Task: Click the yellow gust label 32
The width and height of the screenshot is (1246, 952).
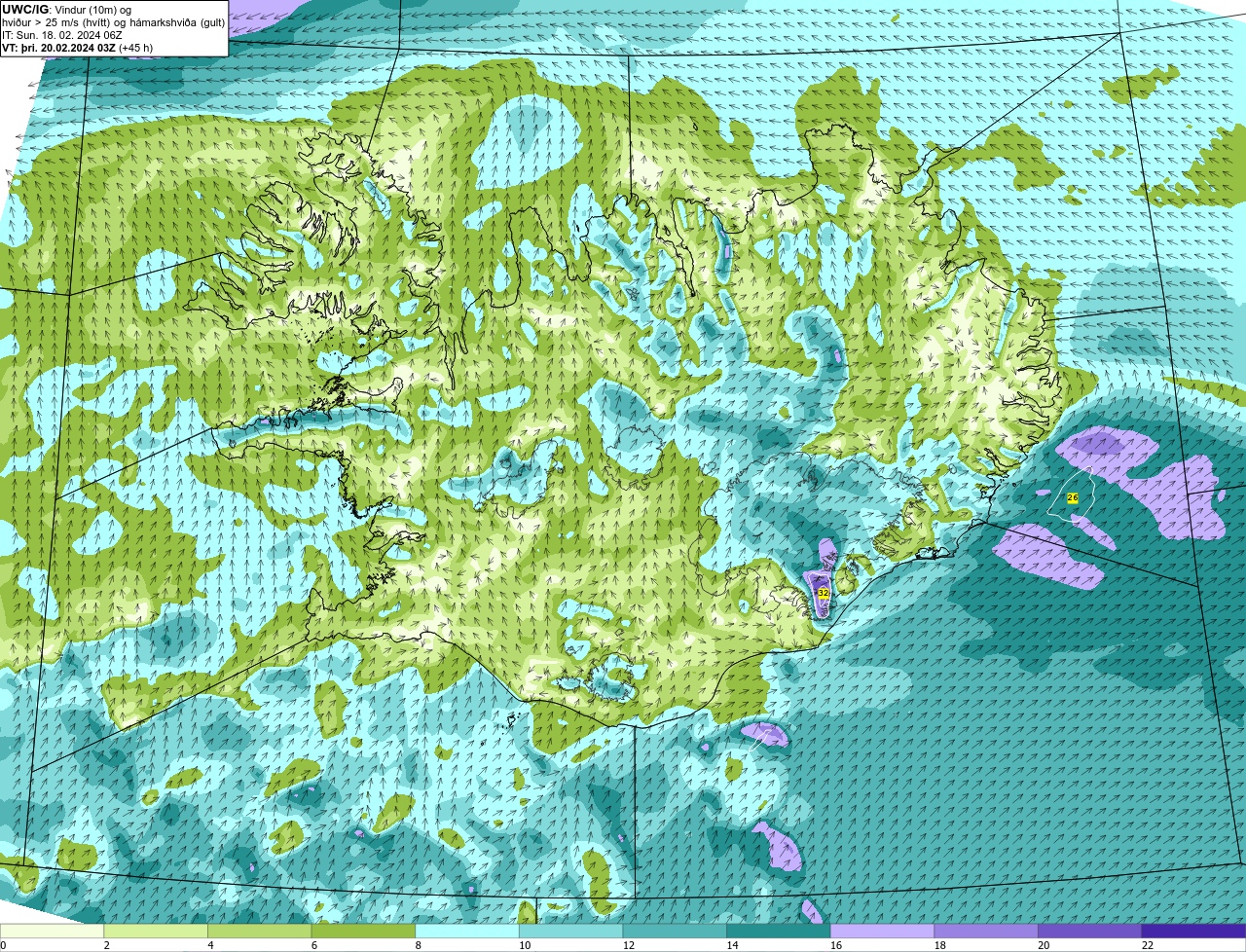Action: click(824, 593)
